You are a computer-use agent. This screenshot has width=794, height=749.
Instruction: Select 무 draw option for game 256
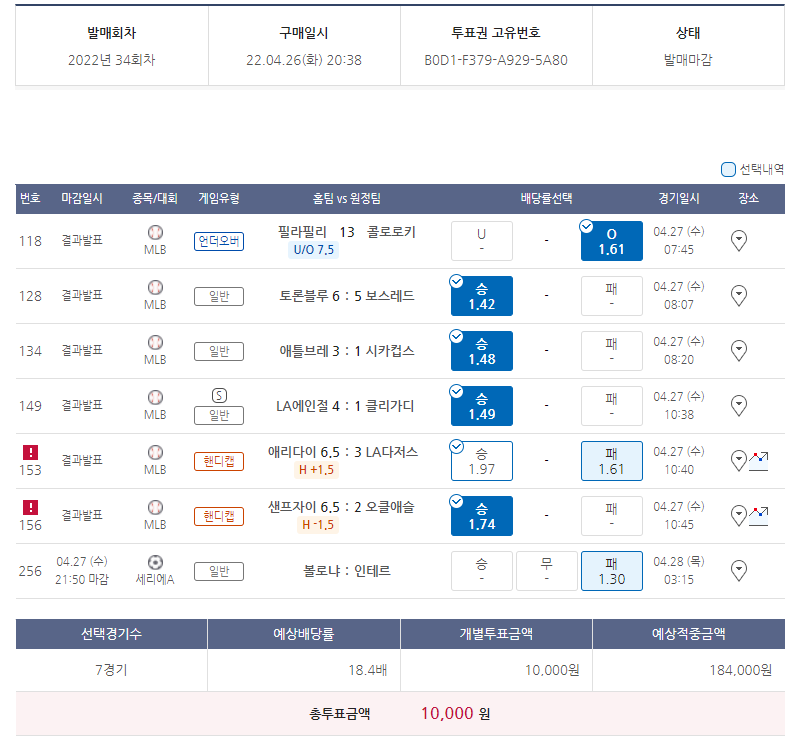click(x=546, y=571)
